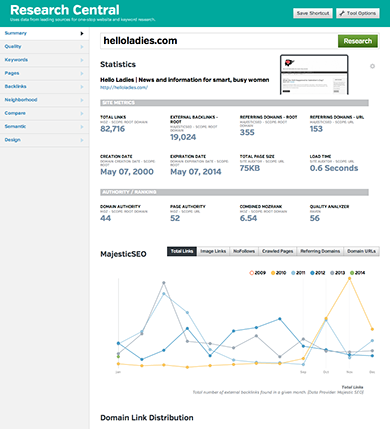Click the small circle icon beside Statistics
Screen dimensions: 390x429
pyautogui.click(x=372, y=66)
